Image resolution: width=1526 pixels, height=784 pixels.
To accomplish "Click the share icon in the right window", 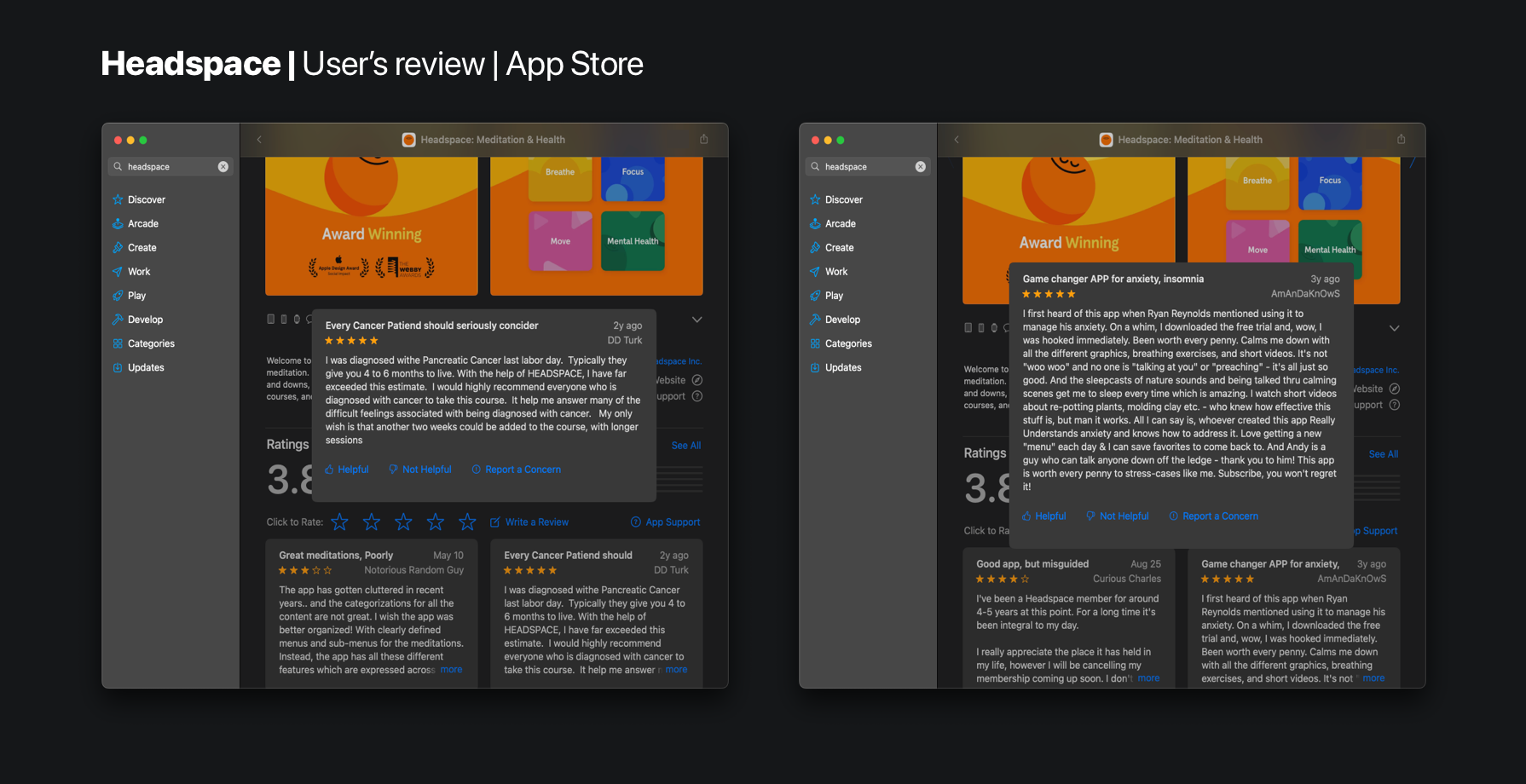I will point(1402,139).
